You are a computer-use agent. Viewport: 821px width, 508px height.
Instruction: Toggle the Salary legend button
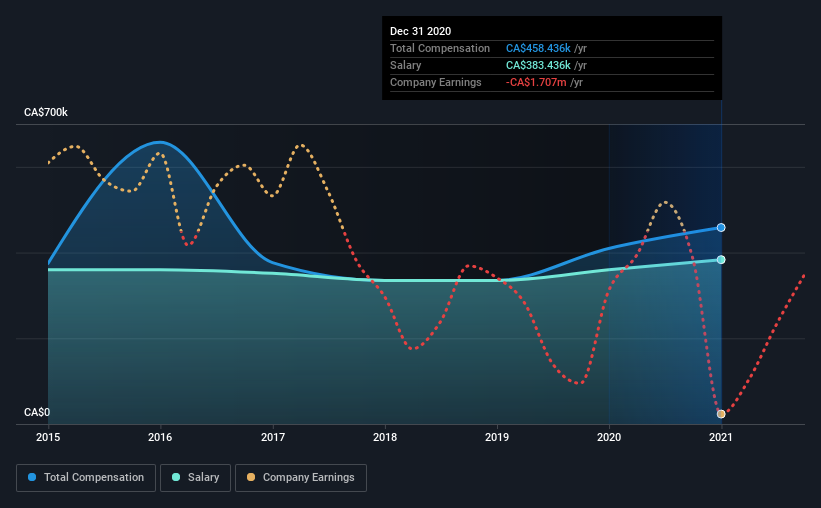point(195,478)
